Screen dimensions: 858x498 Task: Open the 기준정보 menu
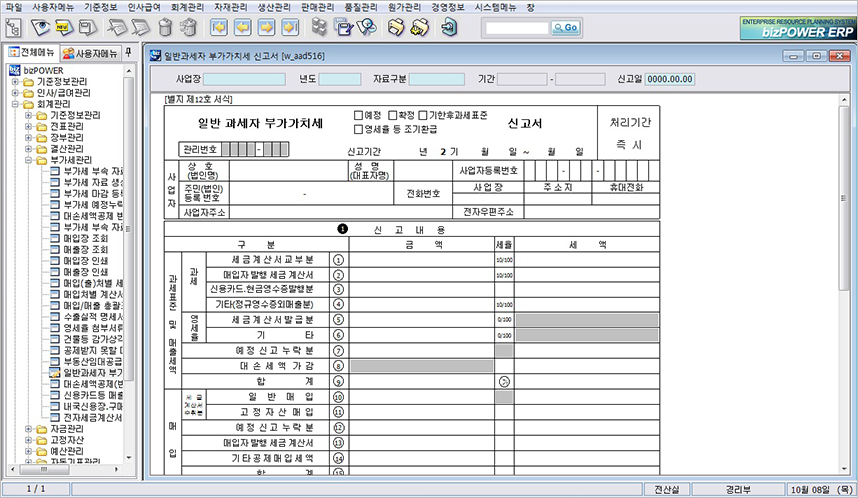pyautogui.click(x=101, y=7)
